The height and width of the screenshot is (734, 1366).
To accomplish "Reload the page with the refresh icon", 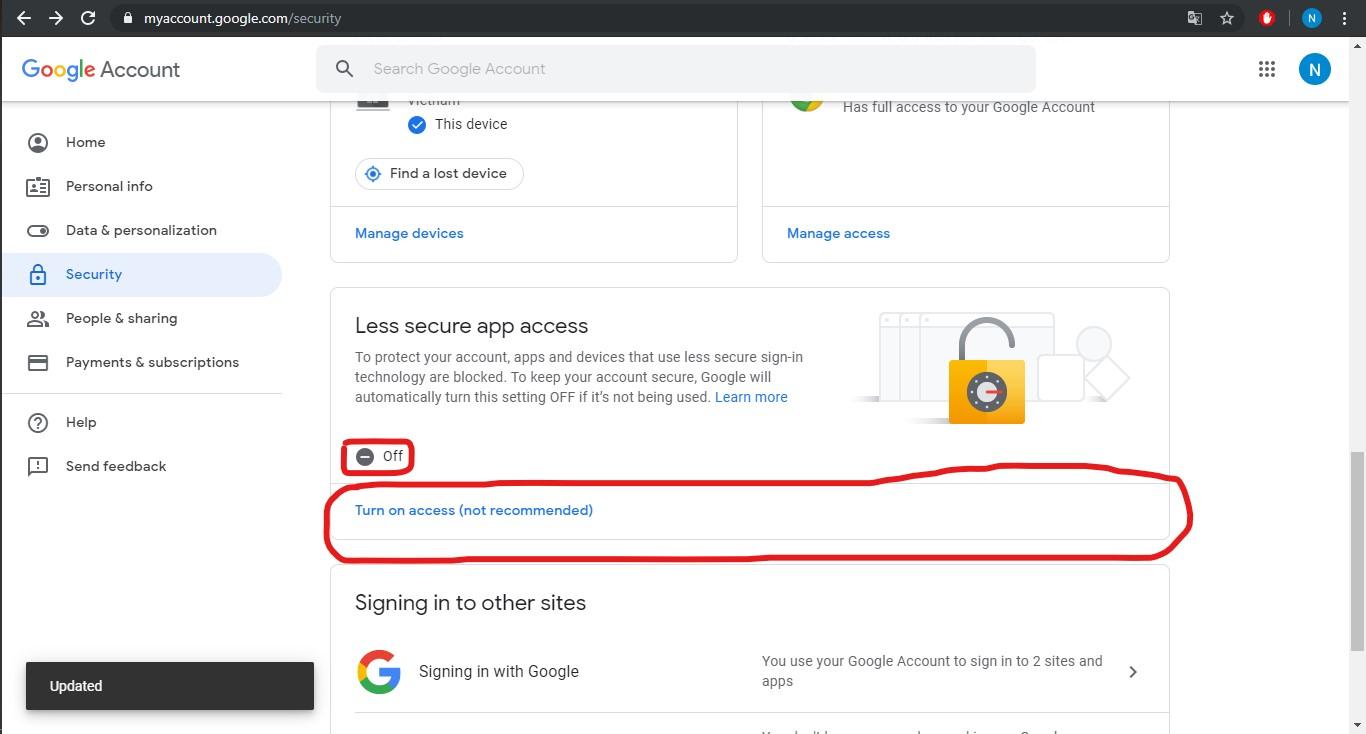I will [x=88, y=18].
